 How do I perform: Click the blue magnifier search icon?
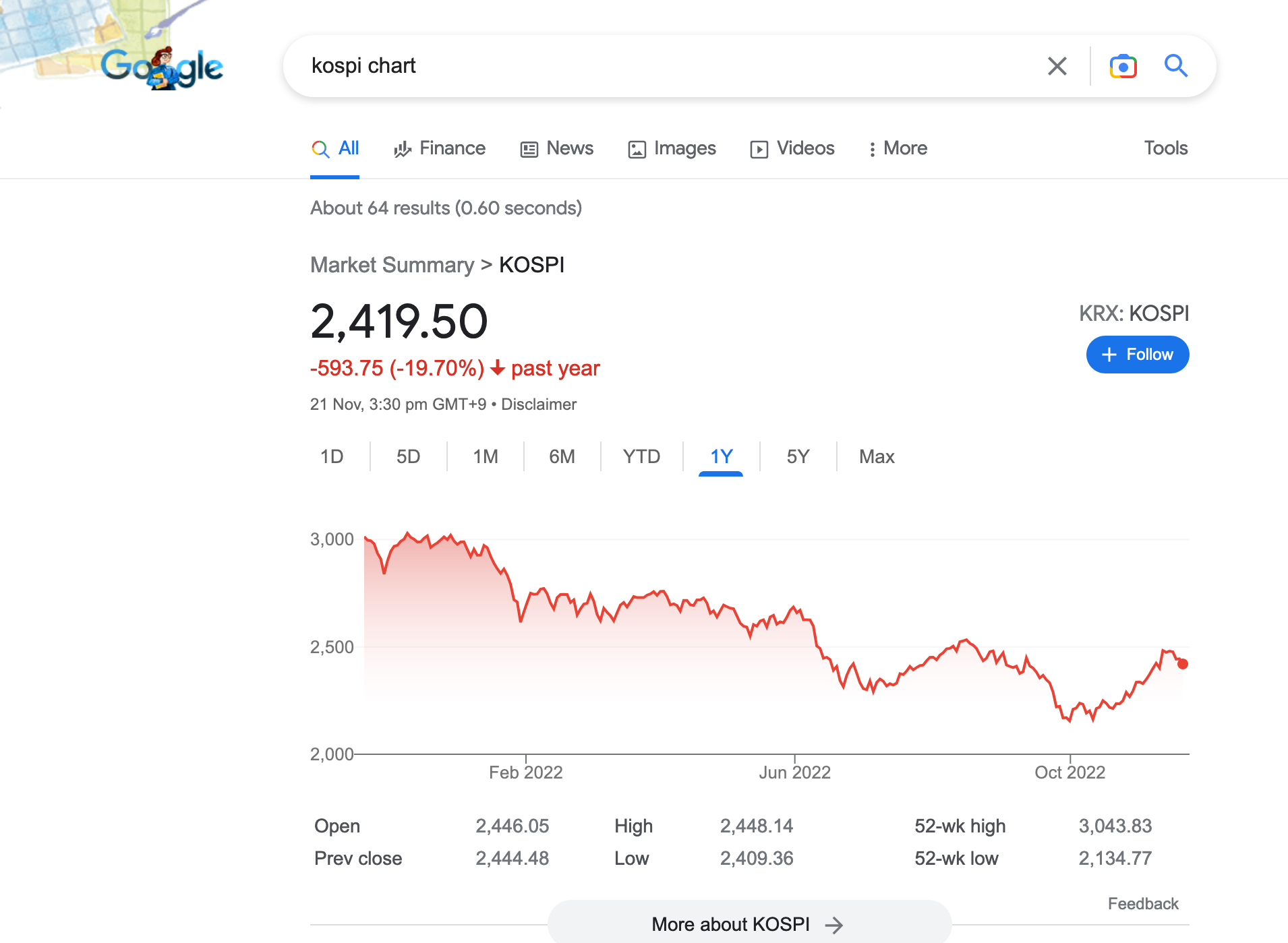pyautogui.click(x=1175, y=66)
